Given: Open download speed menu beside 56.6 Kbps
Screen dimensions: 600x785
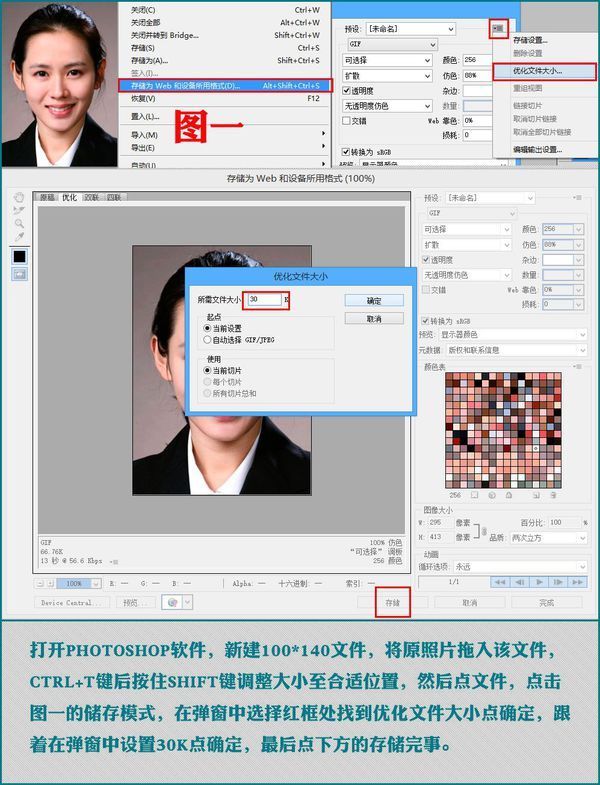Looking at the screenshot, I should (115, 562).
